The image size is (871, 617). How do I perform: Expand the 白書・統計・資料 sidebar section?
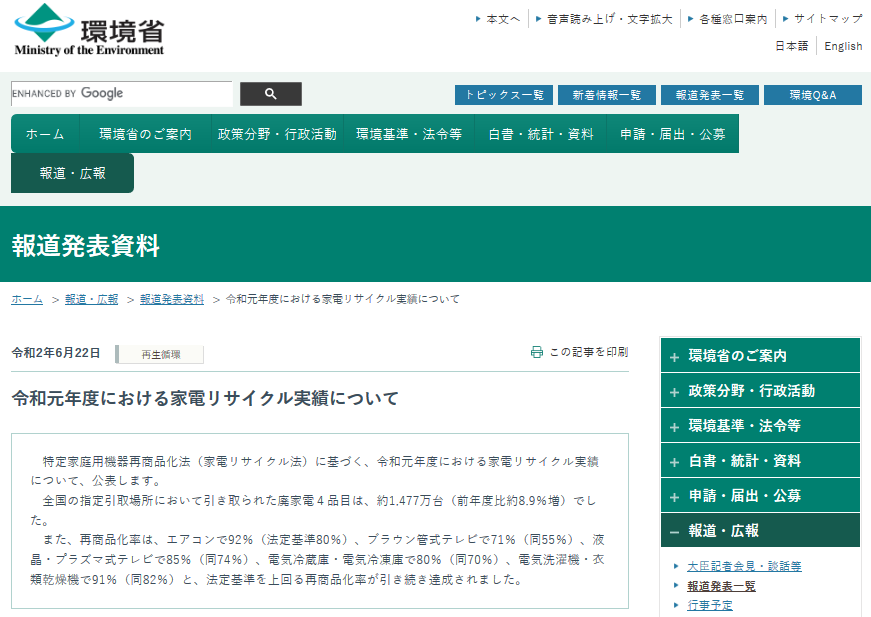point(760,461)
